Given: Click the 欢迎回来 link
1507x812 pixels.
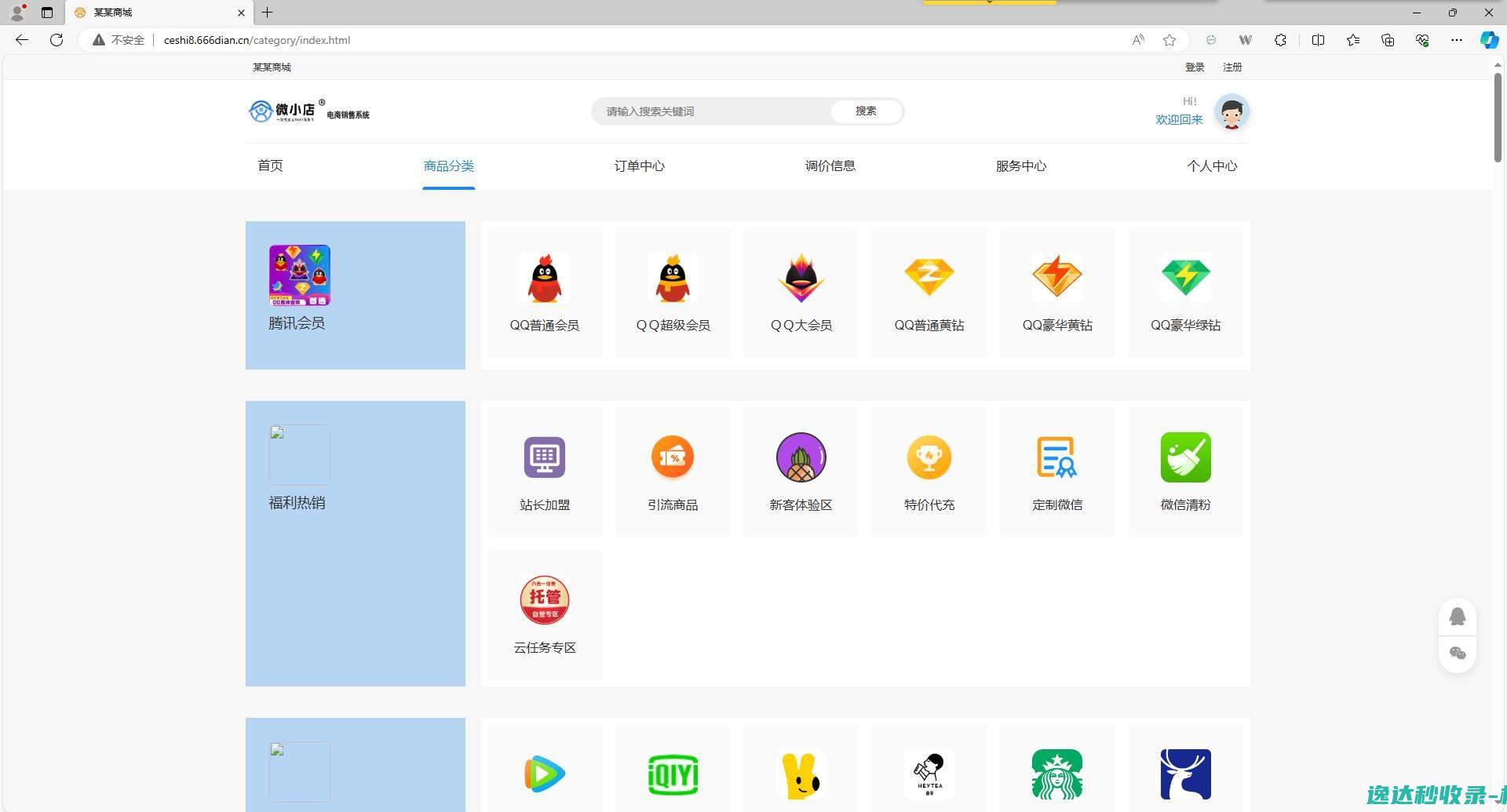Looking at the screenshot, I should click(1179, 119).
